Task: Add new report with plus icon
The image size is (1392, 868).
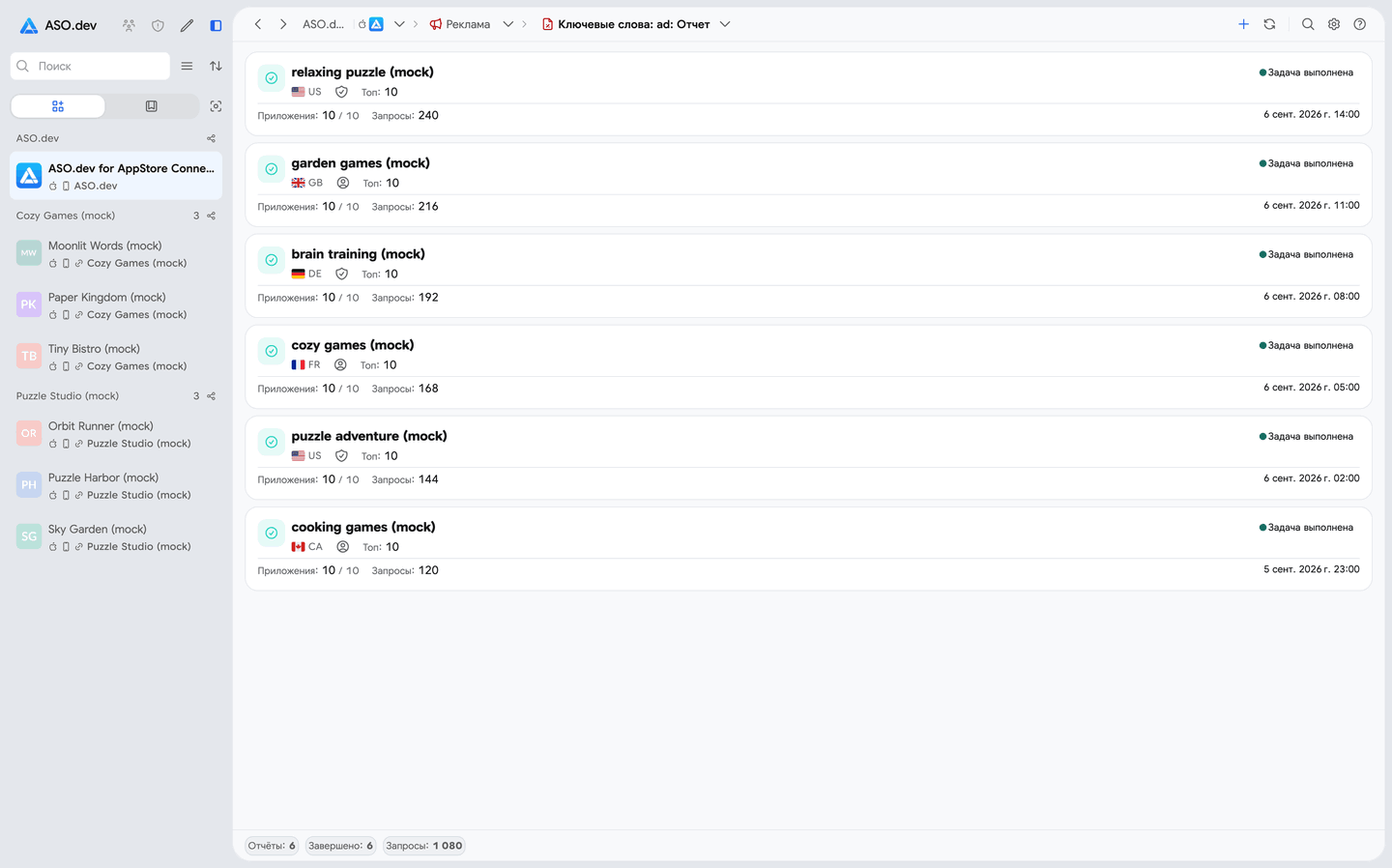Action: click(1243, 24)
